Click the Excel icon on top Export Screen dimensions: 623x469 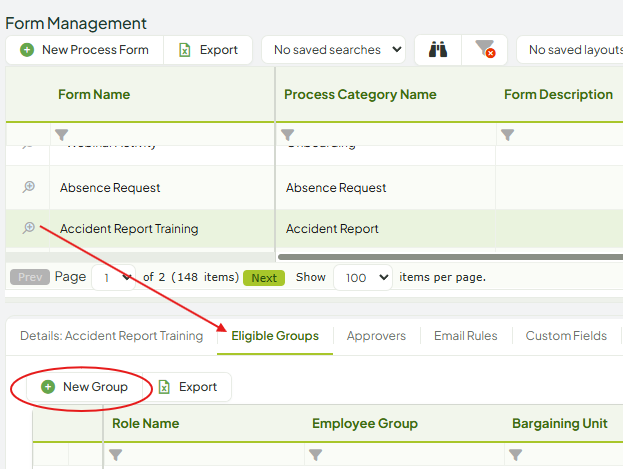pos(185,50)
